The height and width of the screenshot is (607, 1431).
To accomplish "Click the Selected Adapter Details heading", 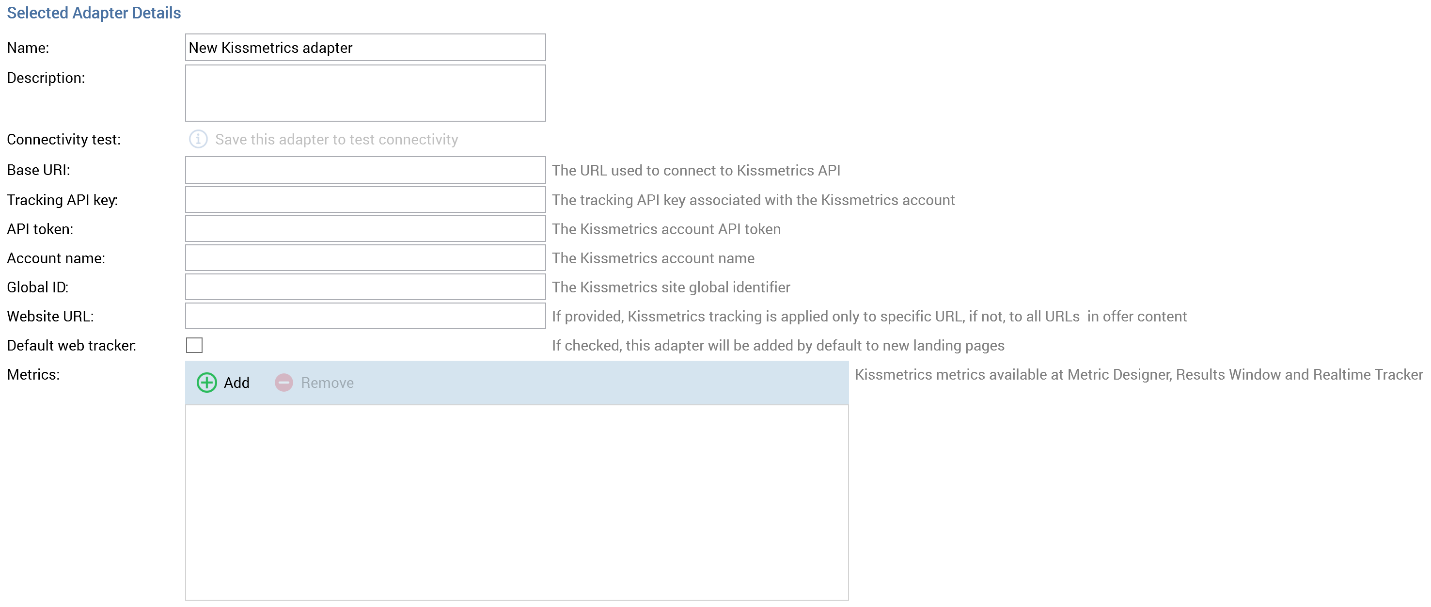I will pyautogui.click(x=94, y=14).
